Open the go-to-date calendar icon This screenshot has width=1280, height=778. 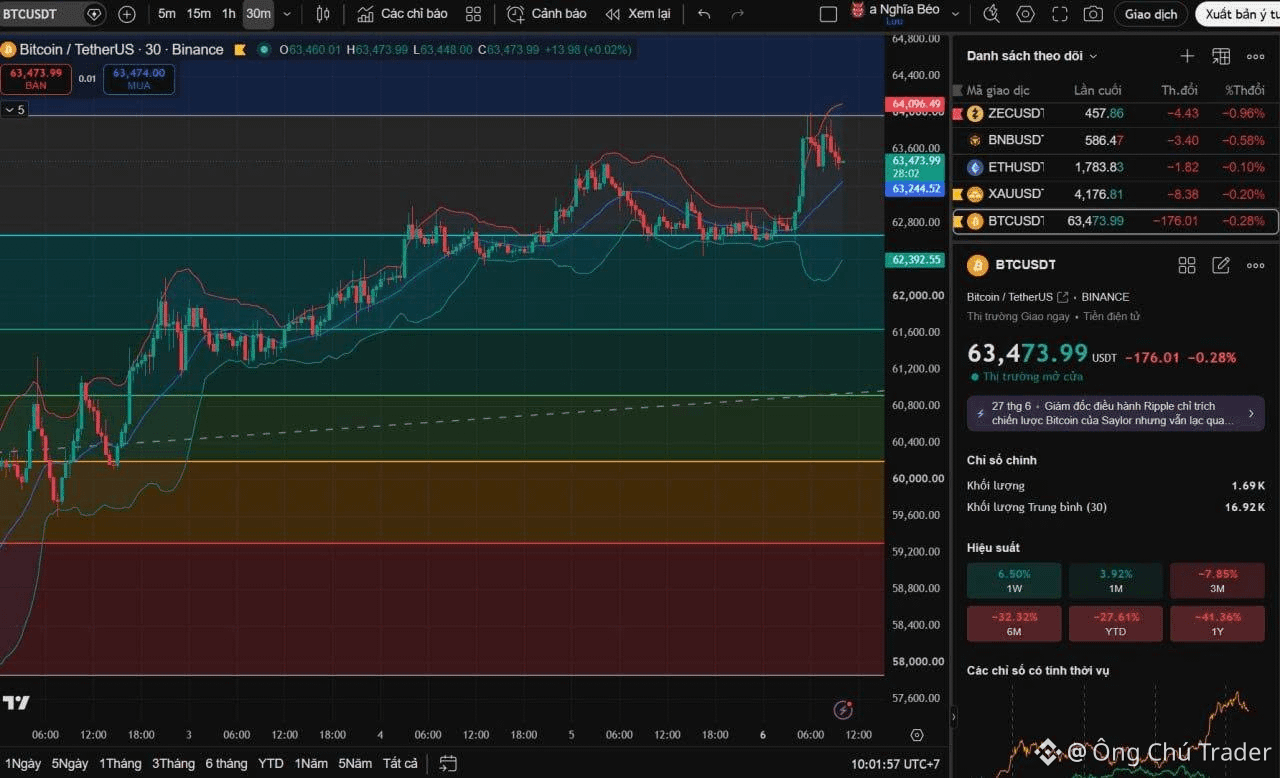point(448,763)
